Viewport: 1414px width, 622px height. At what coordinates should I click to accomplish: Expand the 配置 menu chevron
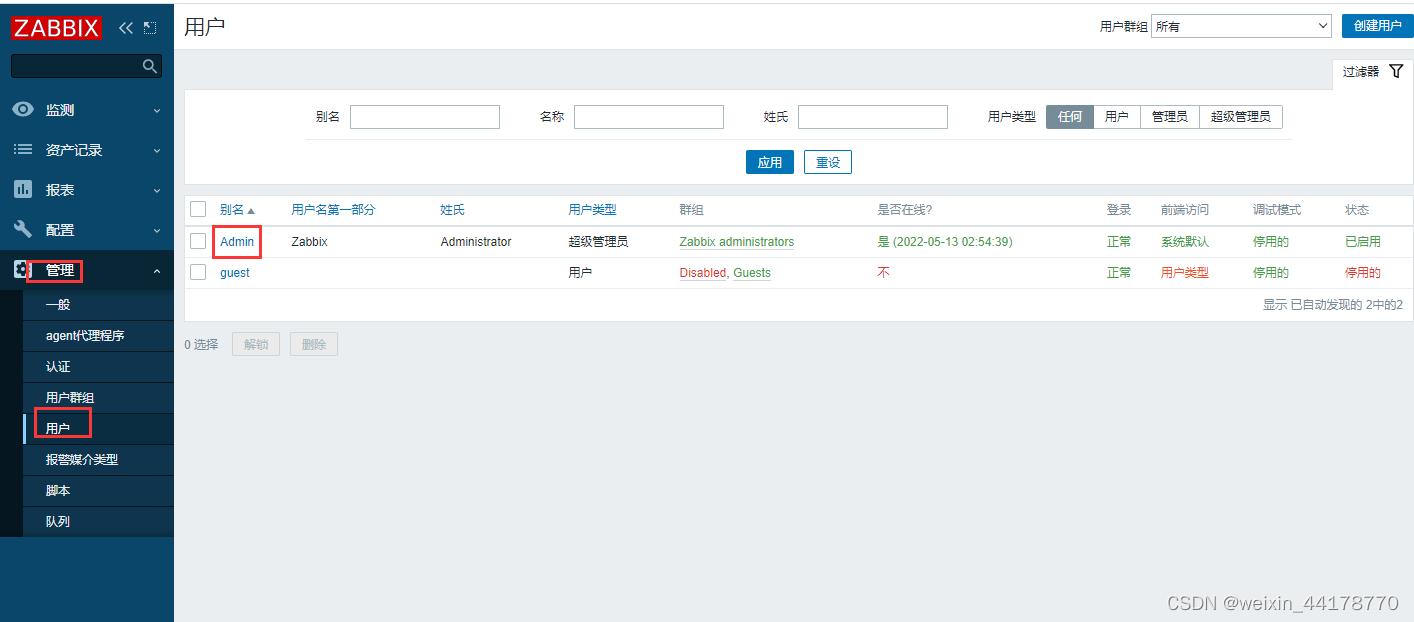(157, 231)
